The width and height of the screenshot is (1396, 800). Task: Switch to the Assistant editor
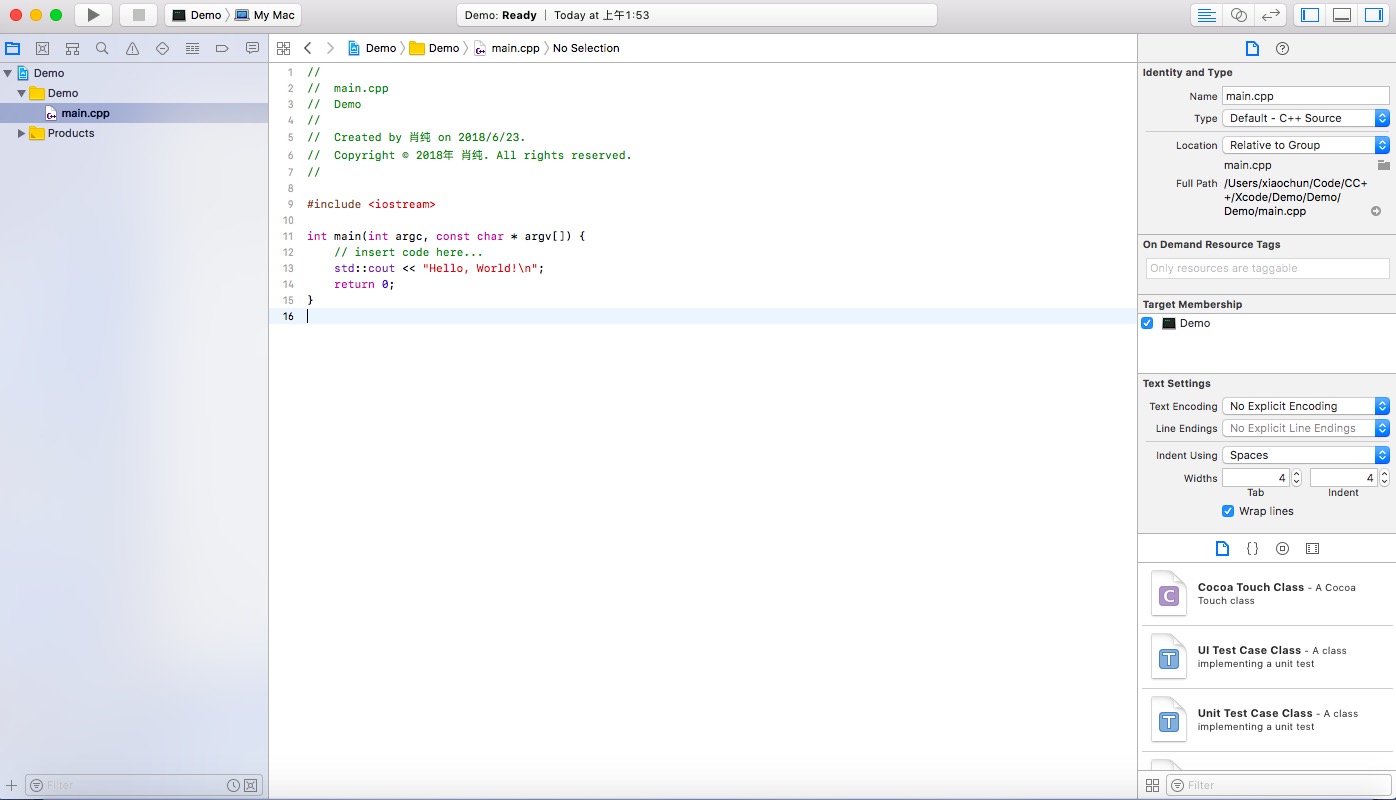click(x=1239, y=15)
